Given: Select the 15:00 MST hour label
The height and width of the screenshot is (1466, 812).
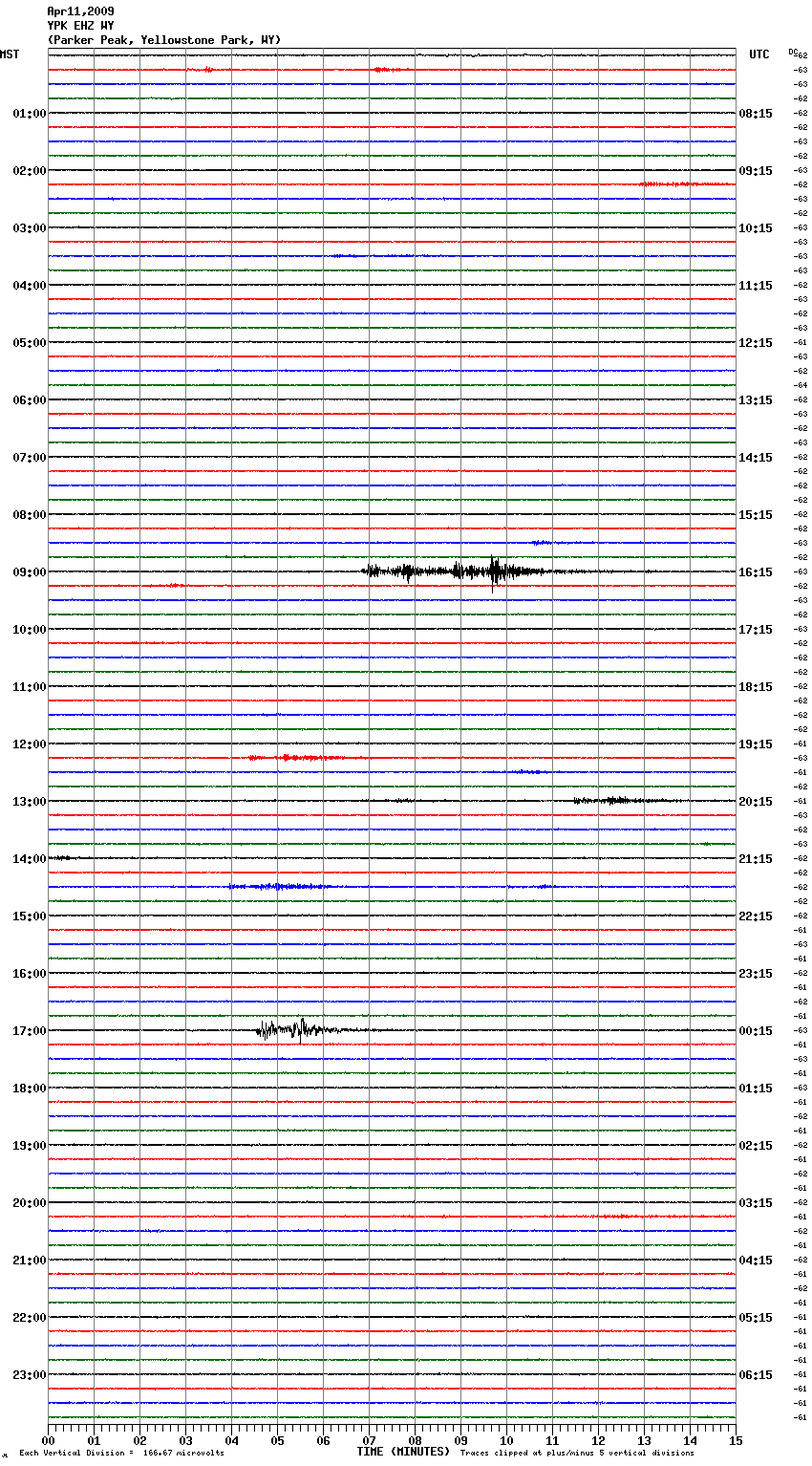Looking at the screenshot, I should coord(30,916).
